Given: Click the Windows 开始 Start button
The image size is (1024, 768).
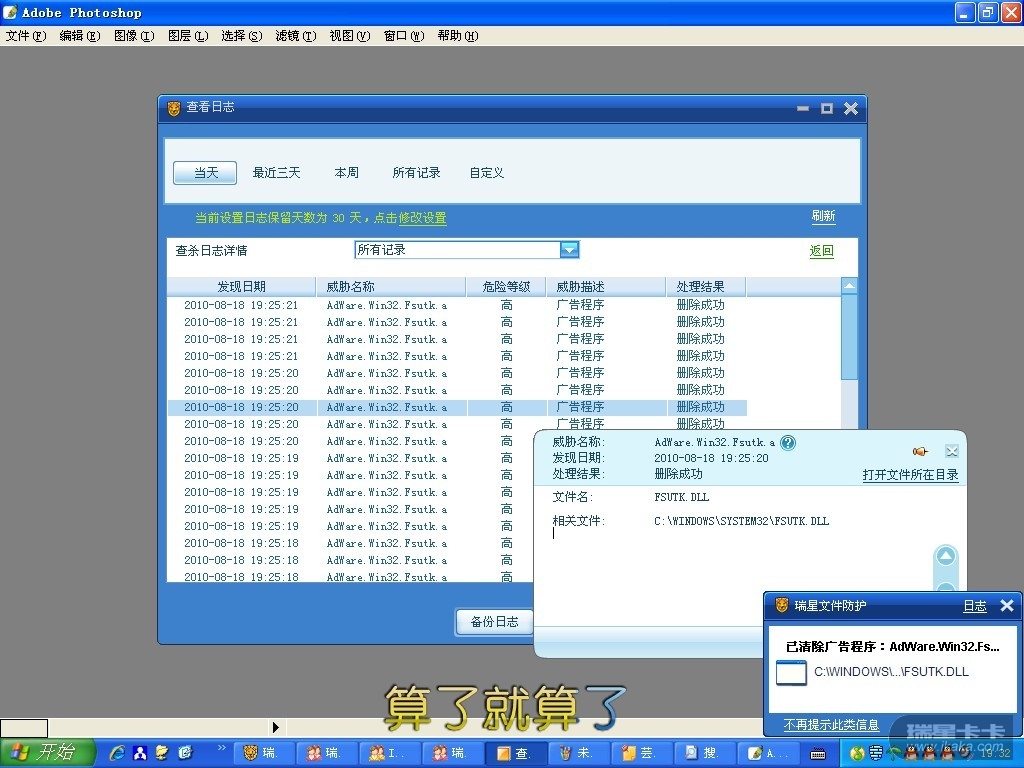Looking at the screenshot, I should pyautogui.click(x=47, y=753).
